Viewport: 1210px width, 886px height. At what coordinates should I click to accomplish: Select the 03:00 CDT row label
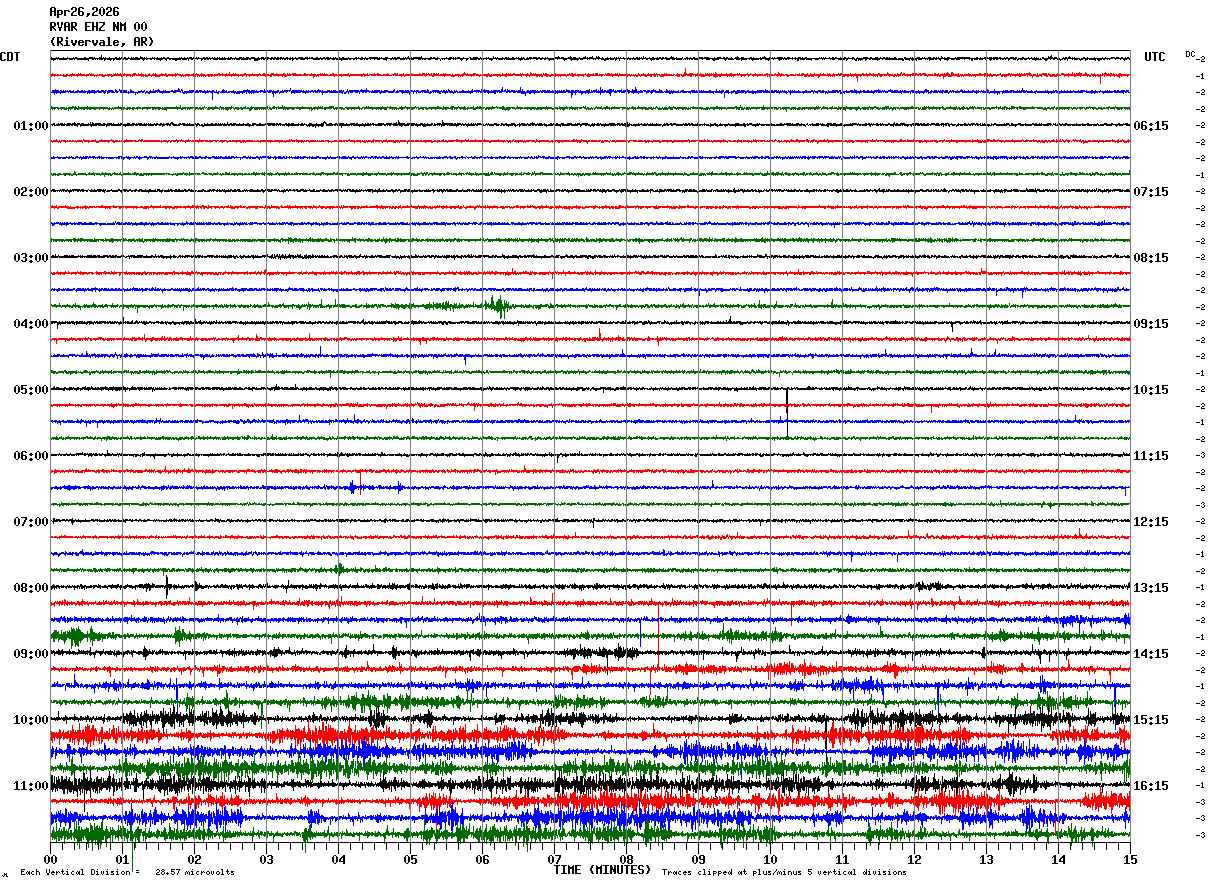[30, 258]
